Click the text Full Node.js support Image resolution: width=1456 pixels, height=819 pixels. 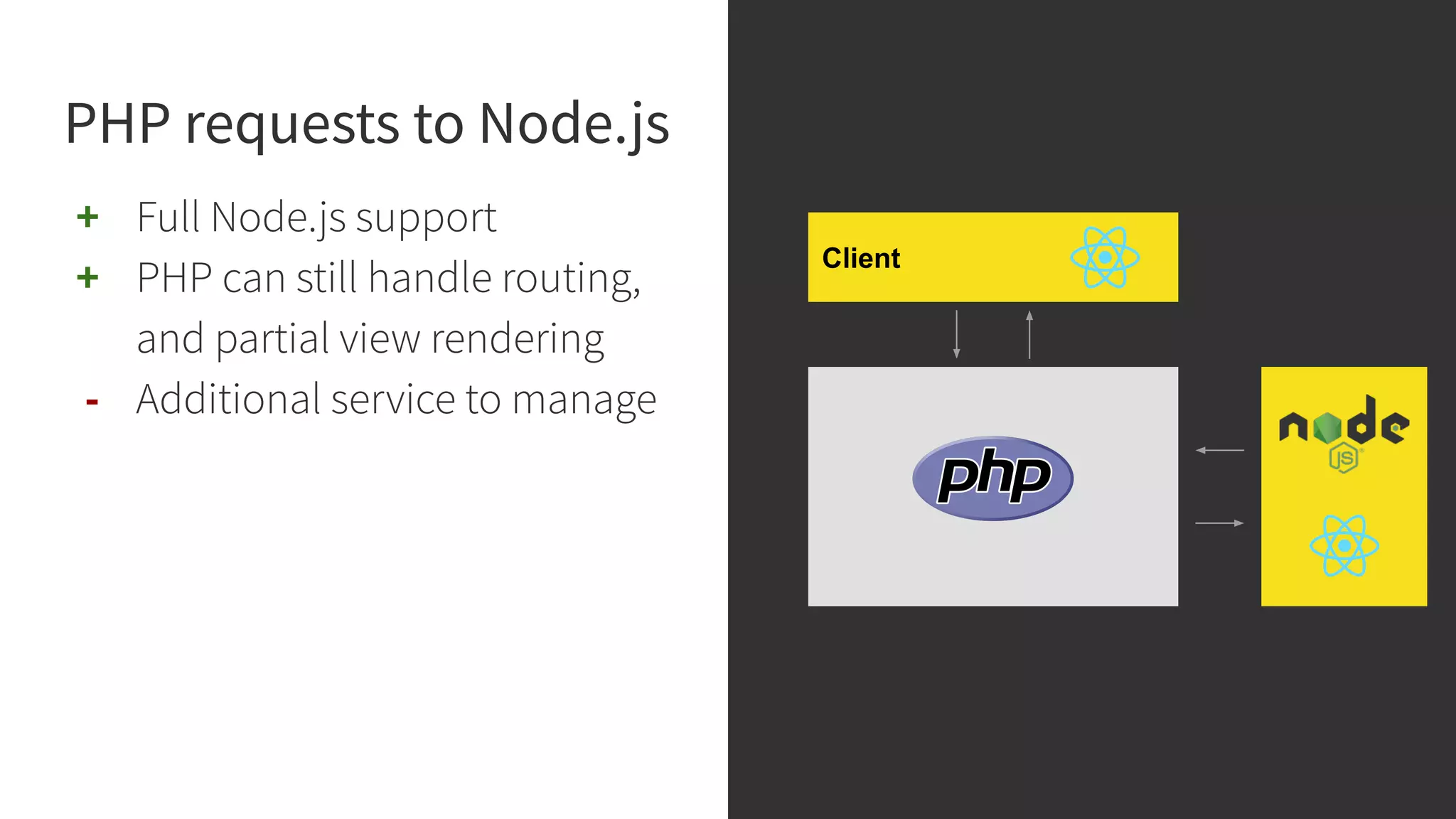click(x=316, y=218)
